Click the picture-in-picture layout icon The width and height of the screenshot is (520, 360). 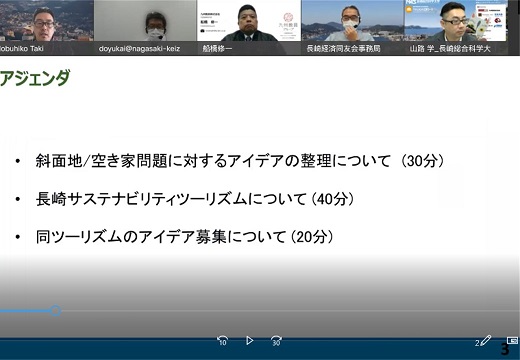pos(512,340)
